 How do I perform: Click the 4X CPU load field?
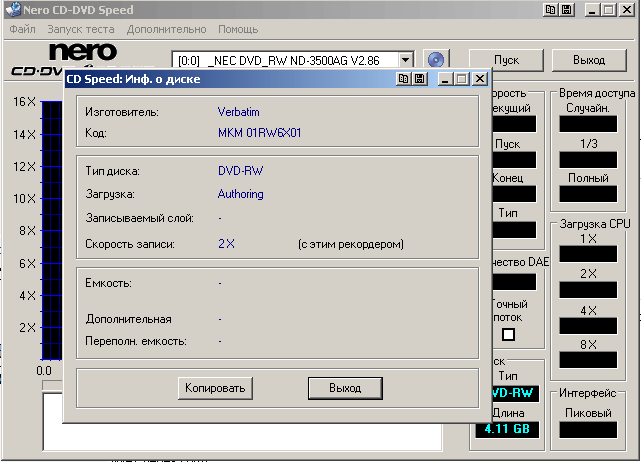click(x=588, y=326)
